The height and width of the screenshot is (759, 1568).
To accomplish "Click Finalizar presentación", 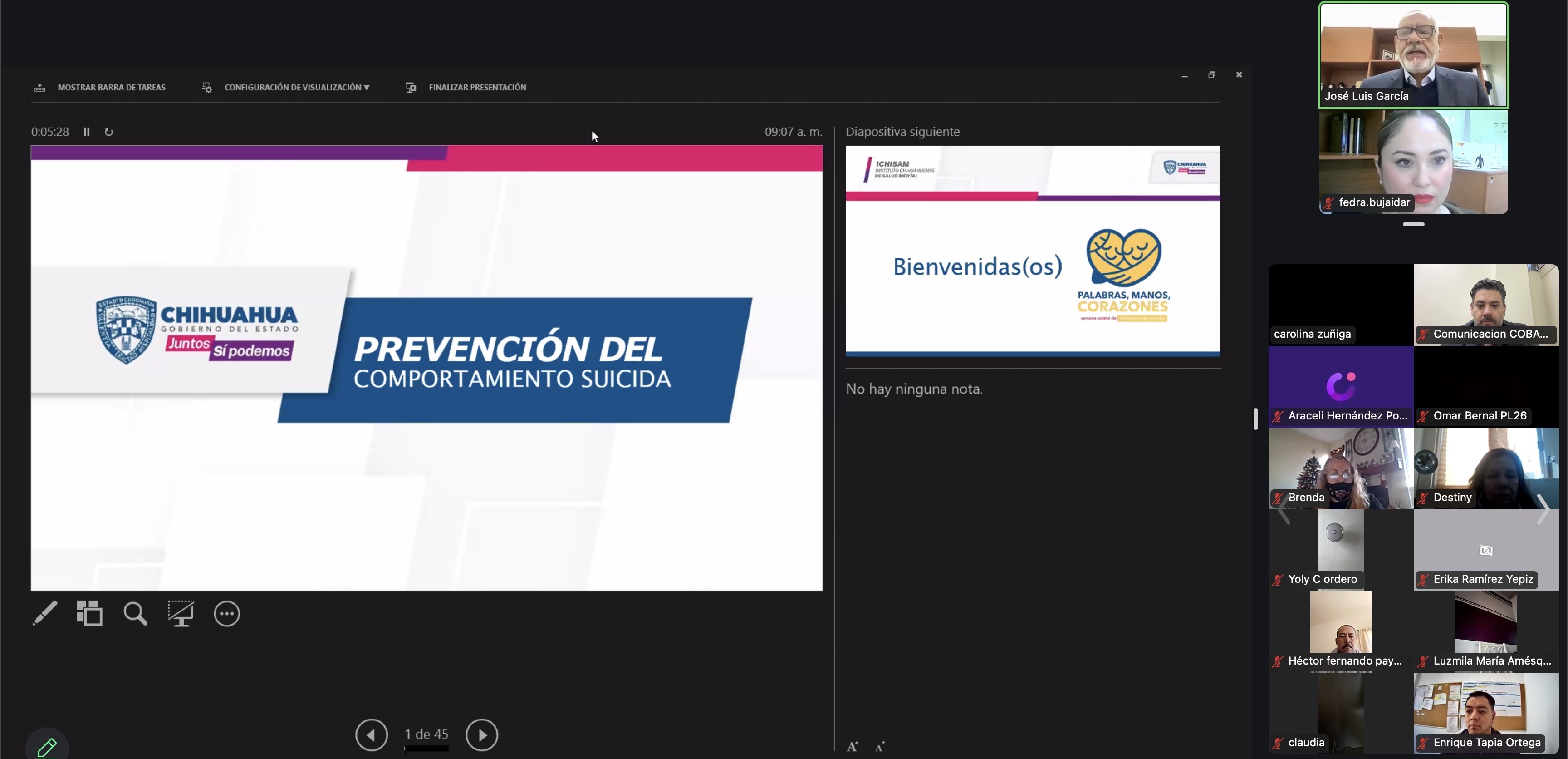I will 466,87.
